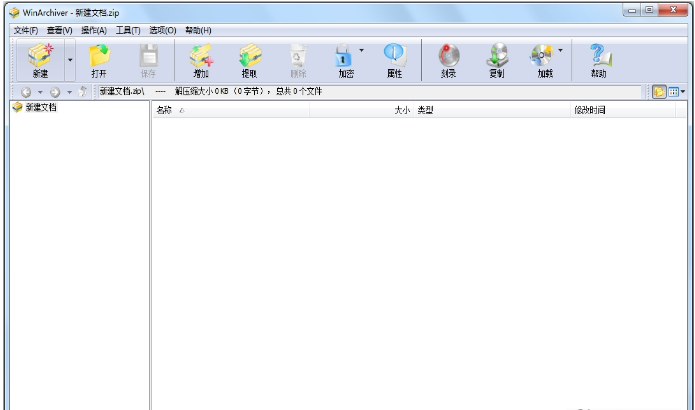The height and width of the screenshot is (410, 695).
Task: Open the 工具(T) menu
Action: pos(128,30)
